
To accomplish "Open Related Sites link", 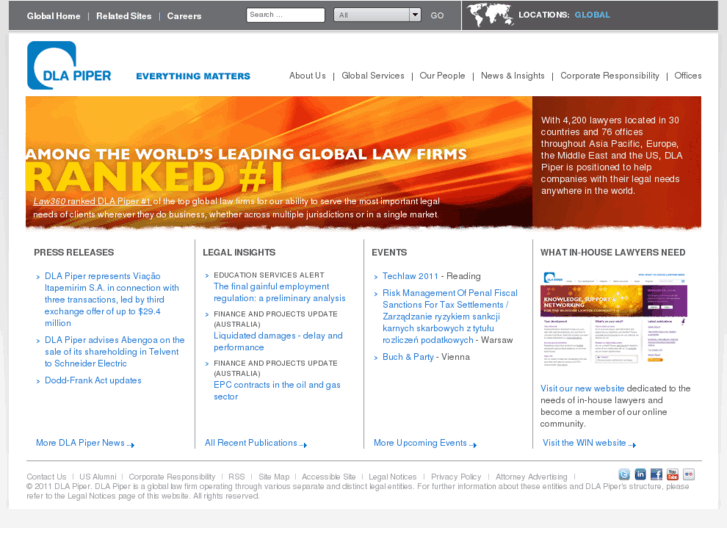I will [124, 16].
